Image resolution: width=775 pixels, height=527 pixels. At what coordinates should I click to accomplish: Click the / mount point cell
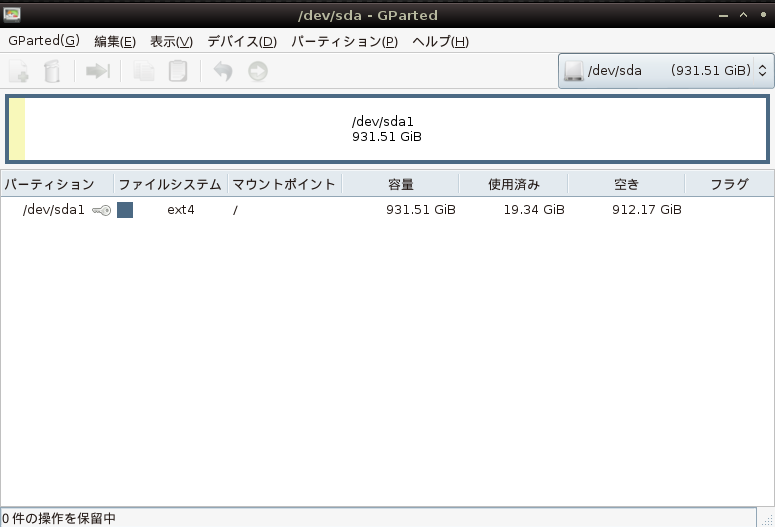click(x=235, y=211)
